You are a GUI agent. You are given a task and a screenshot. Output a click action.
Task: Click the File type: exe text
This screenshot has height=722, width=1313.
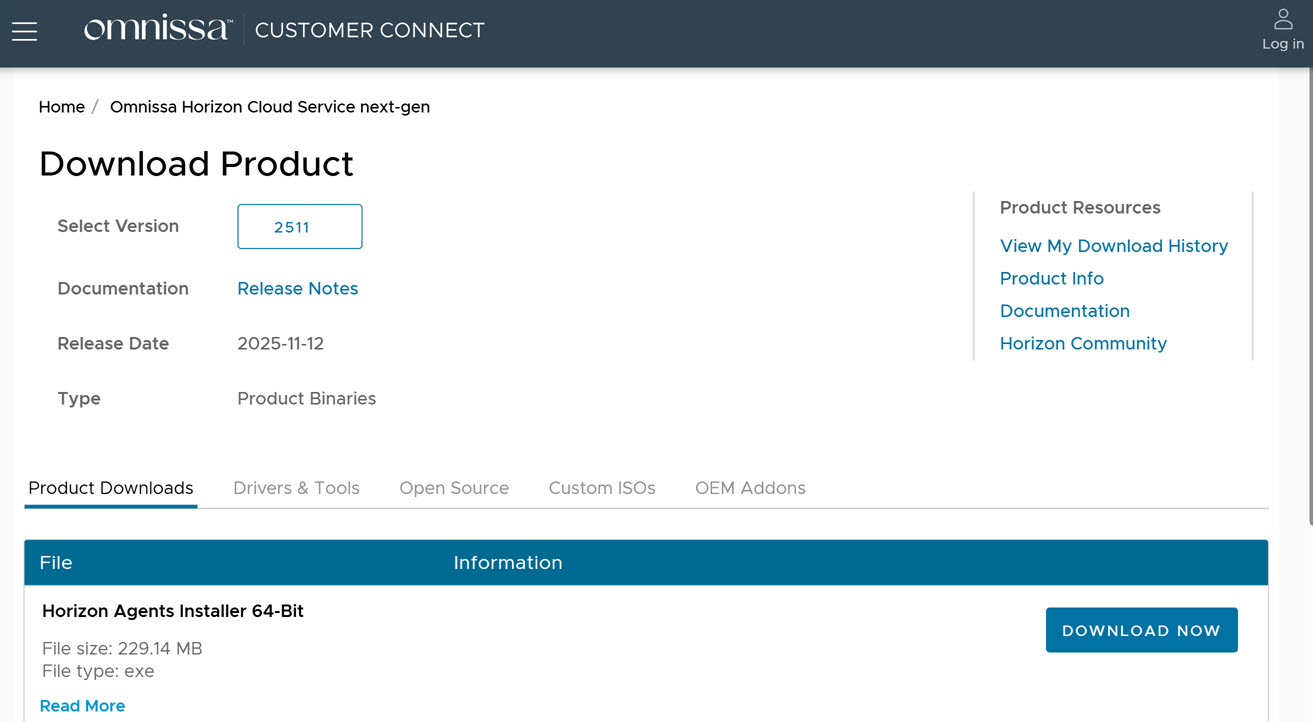coord(98,671)
